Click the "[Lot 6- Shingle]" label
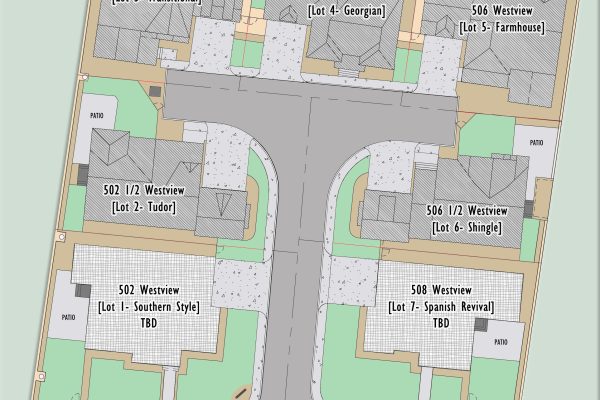The width and height of the screenshot is (600, 400). (x=466, y=228)
